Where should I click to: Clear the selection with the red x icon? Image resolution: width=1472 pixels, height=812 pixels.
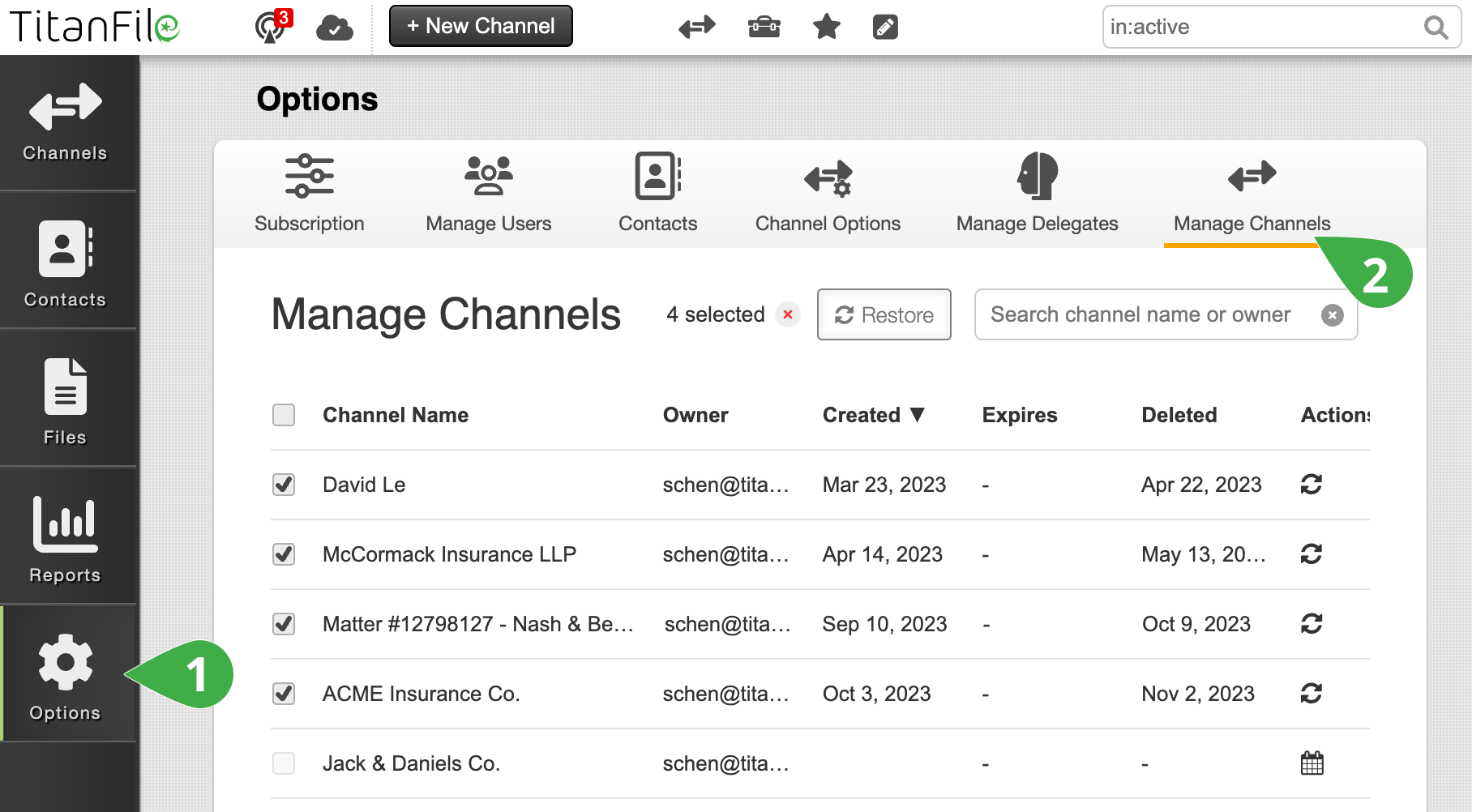[x=787, y=315]
